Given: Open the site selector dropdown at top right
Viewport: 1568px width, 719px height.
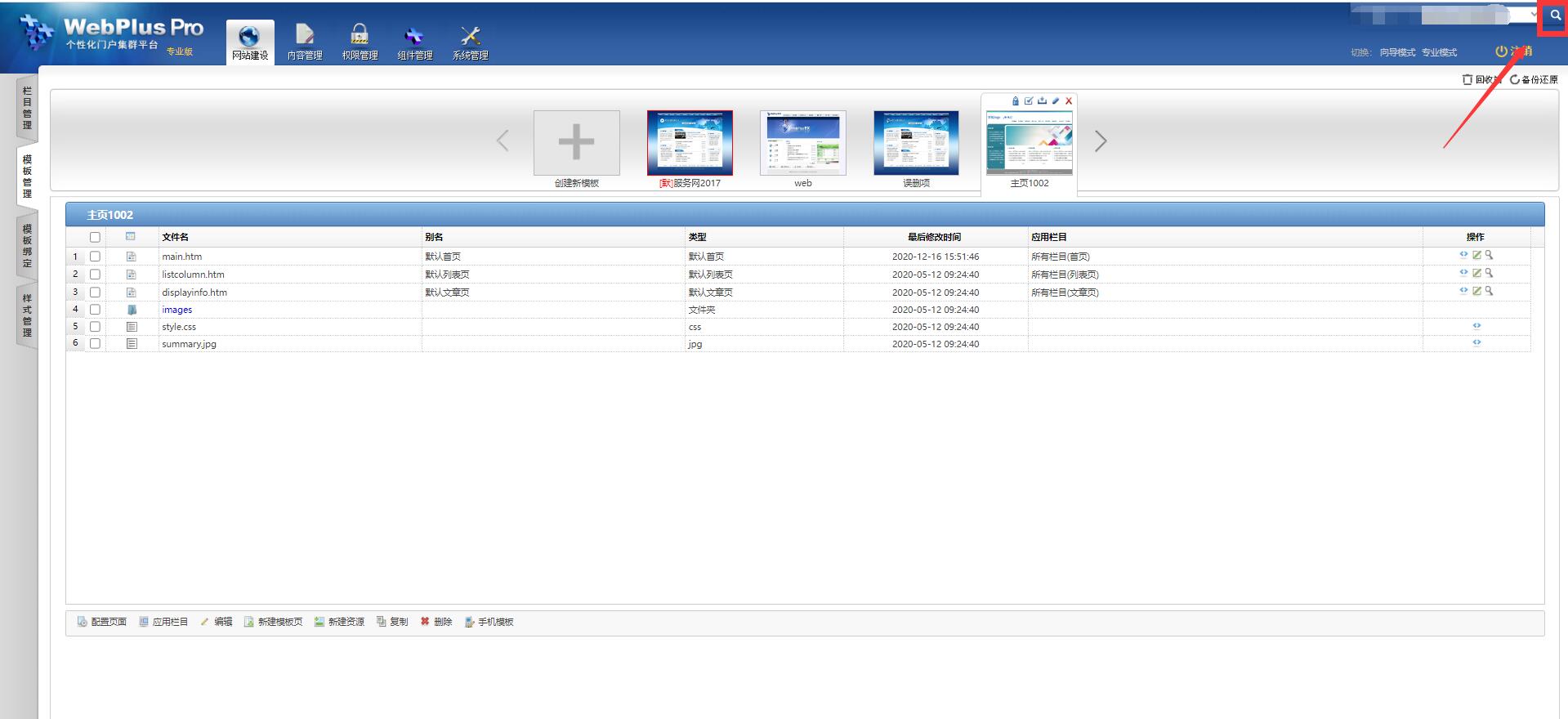Looking at the screenshot, I should (x=1533, y=15).
